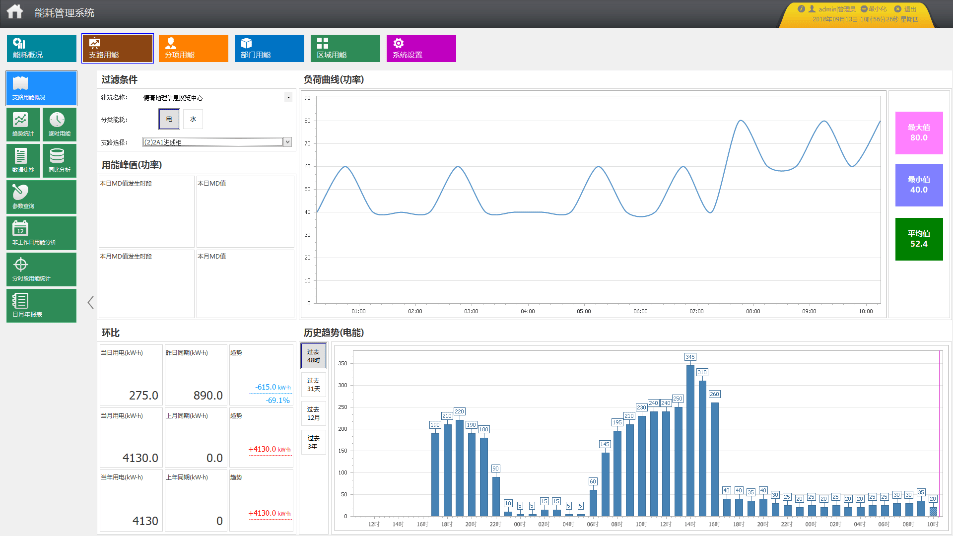This screenshot has width=953, height=536.
Task: Click the pink 最大值 80.0 swatch
Action: (919, 132)
